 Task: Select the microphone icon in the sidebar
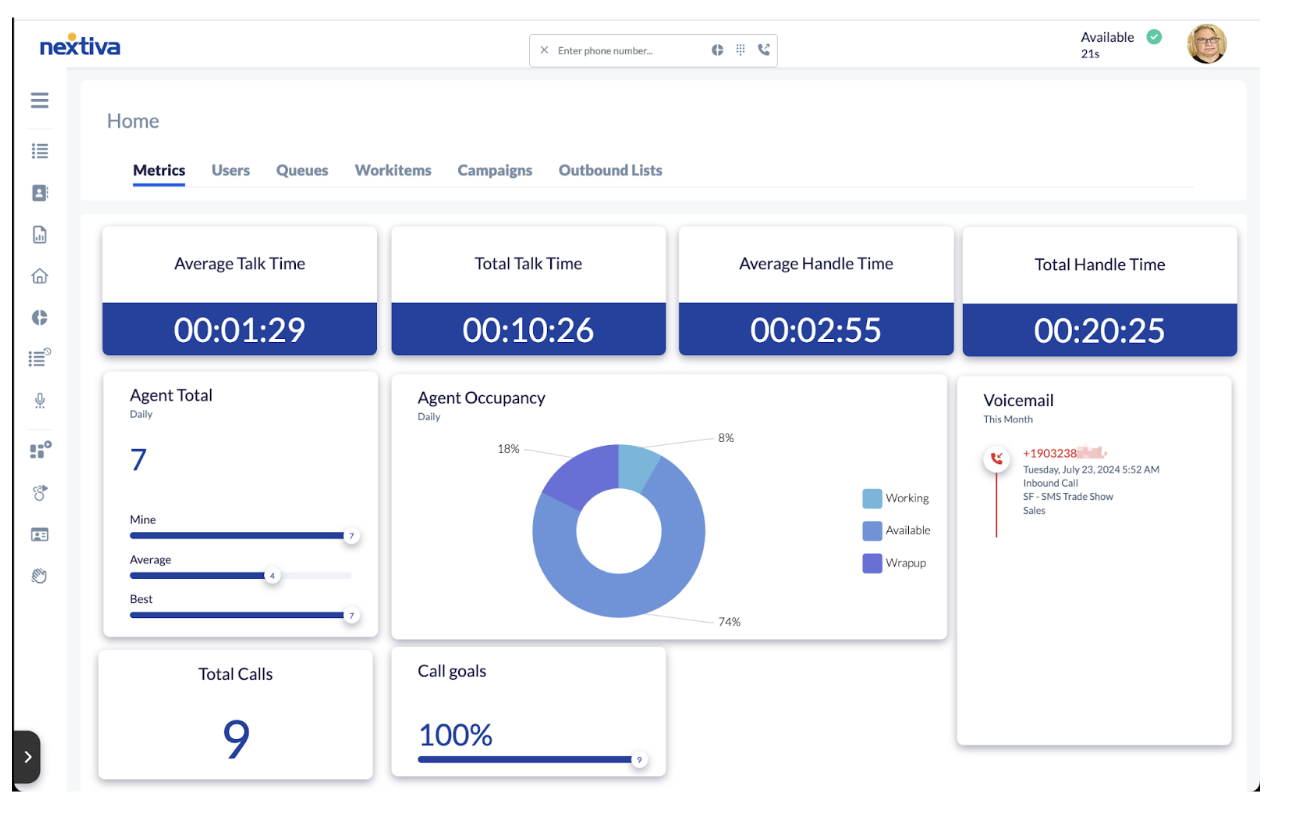point(39,400)
